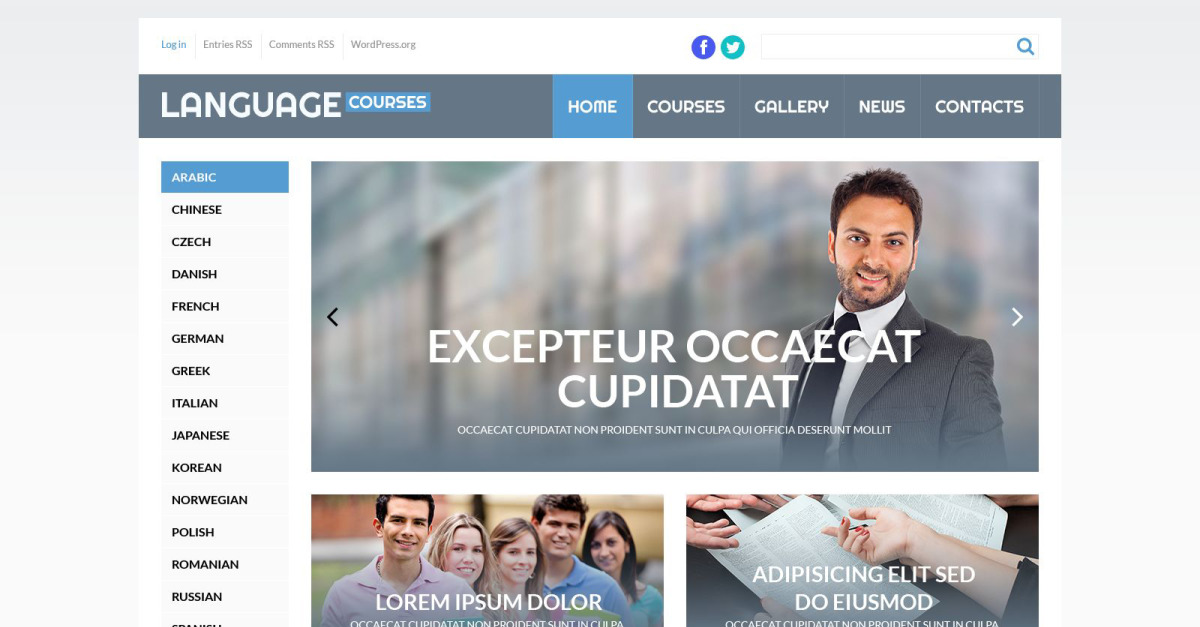Open the Courses menu item
Image resolution: width=1200 pixels, height=627 pixels.
coord(686,106)
